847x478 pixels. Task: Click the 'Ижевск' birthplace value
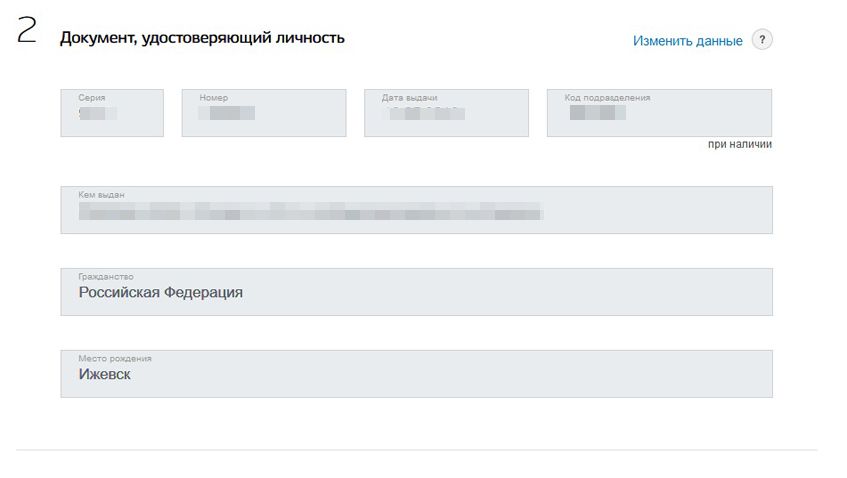pos(104,374)
